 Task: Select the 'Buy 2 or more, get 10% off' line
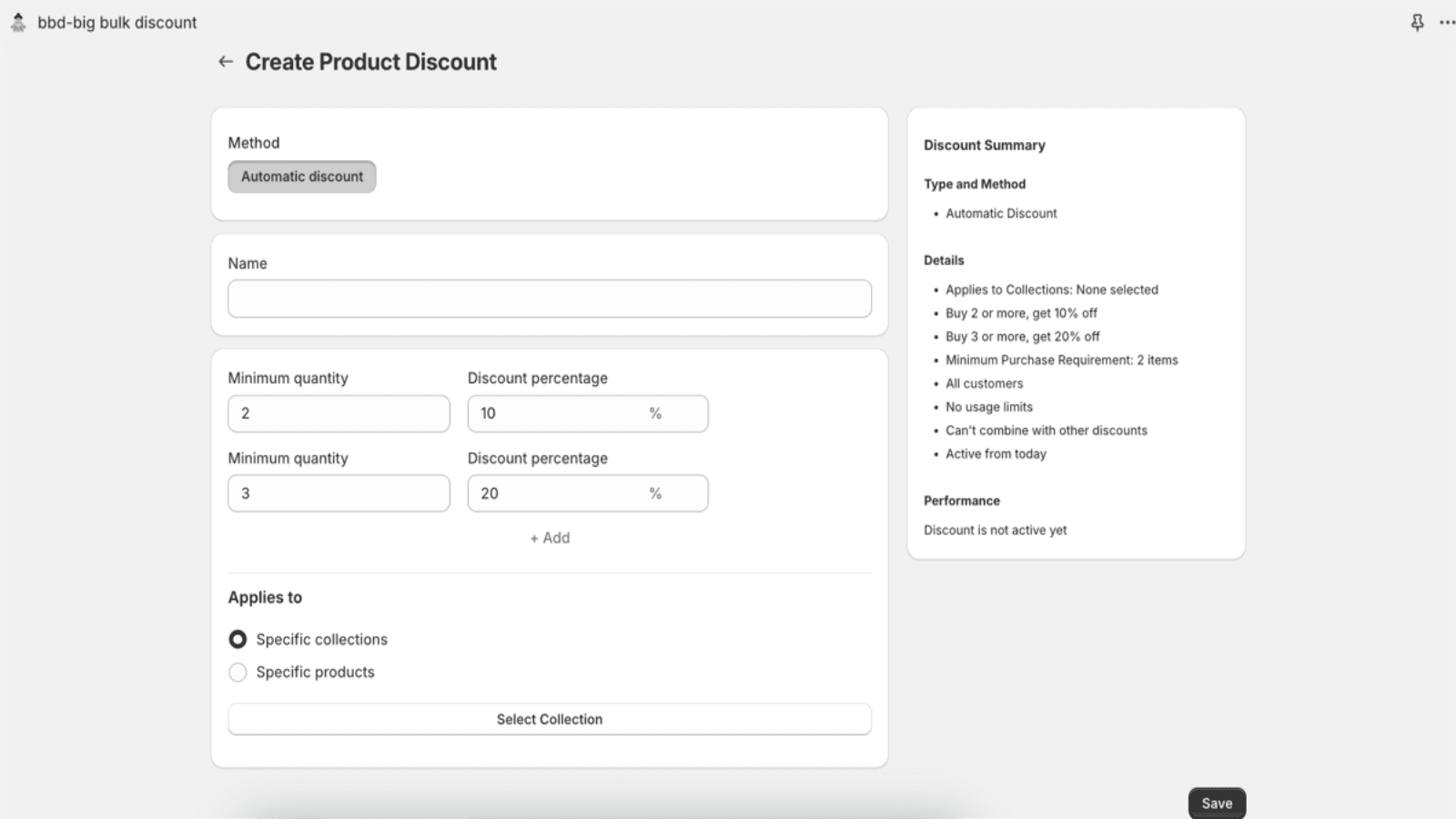(x=1021, y=312)
